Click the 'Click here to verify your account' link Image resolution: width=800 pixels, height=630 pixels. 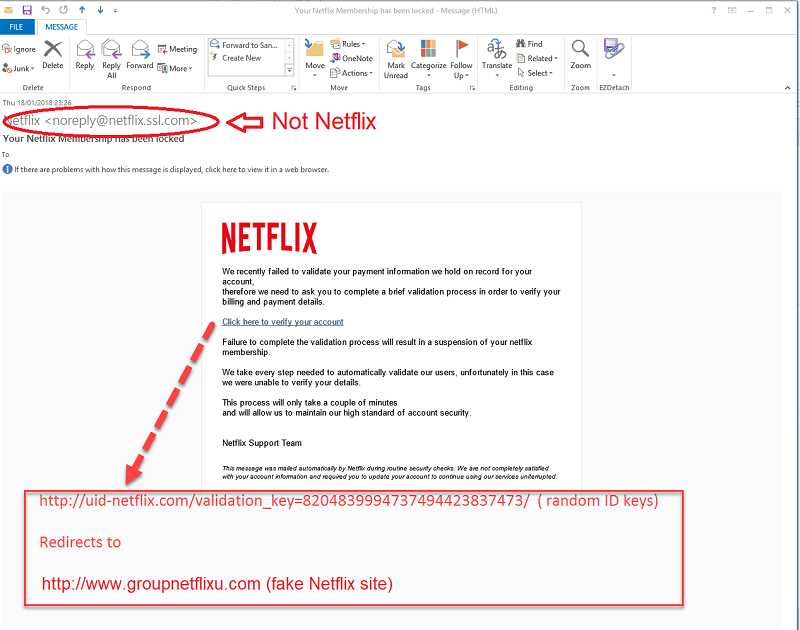pos(282,322)
